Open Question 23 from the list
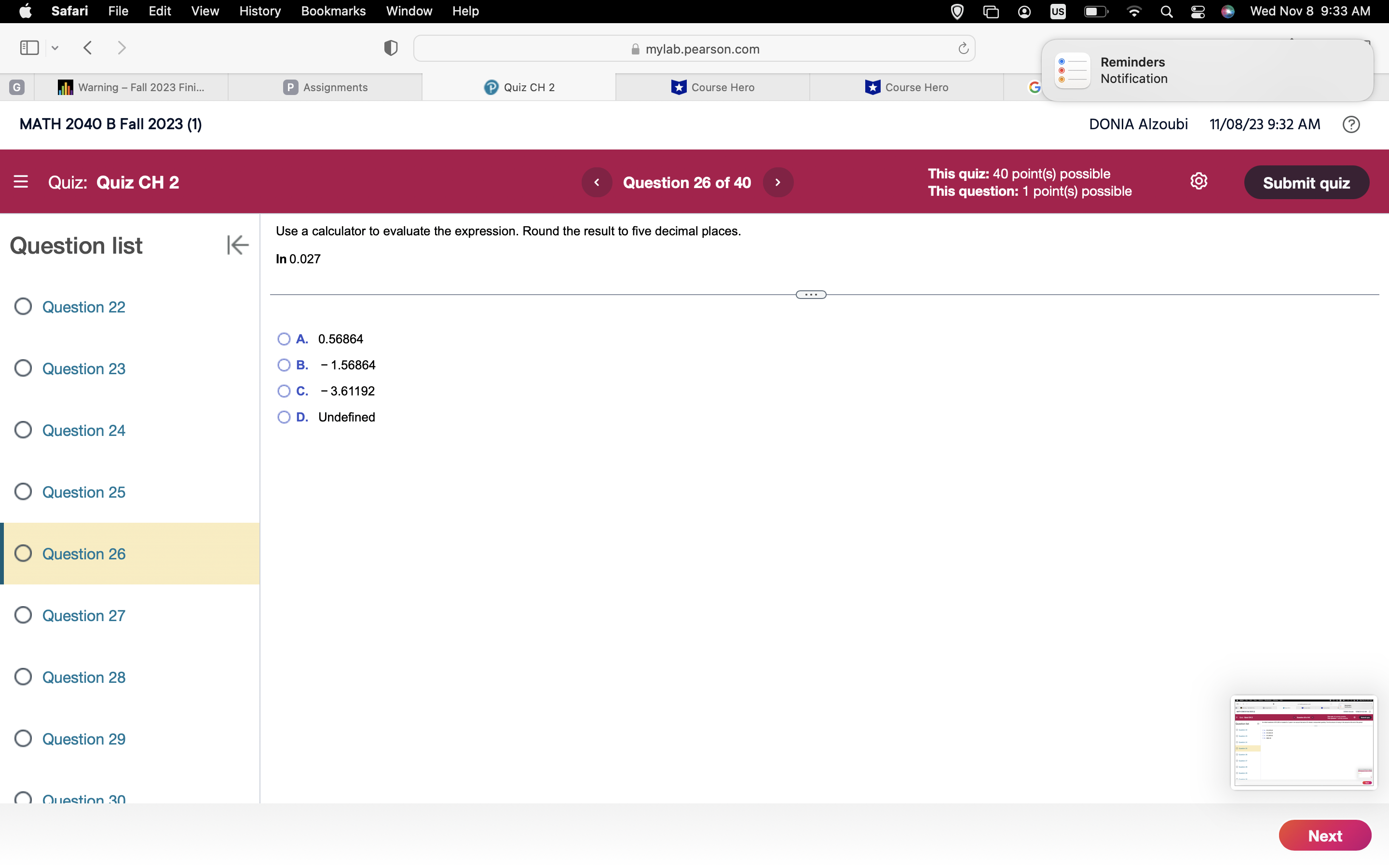The width and height of the screenshot is (1389, 868). pyautogui.click(x=84, y=368)
